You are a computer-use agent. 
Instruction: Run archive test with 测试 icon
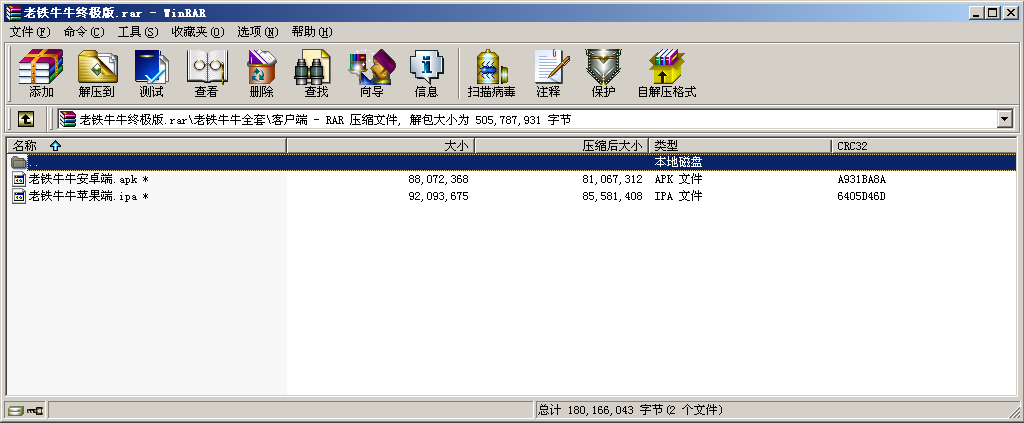coord(151,74)
